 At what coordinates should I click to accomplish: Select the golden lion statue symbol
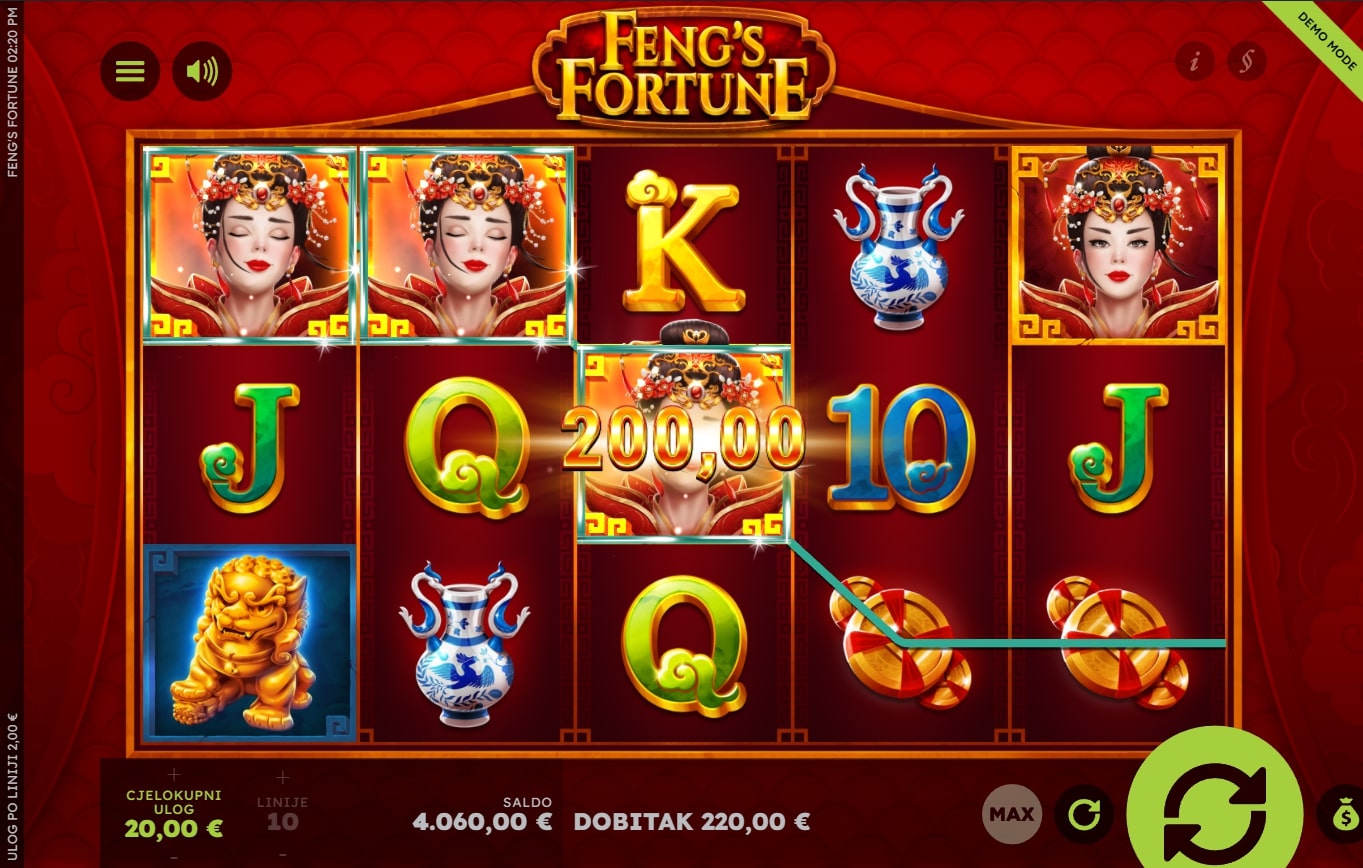click(x=249, y=643)
